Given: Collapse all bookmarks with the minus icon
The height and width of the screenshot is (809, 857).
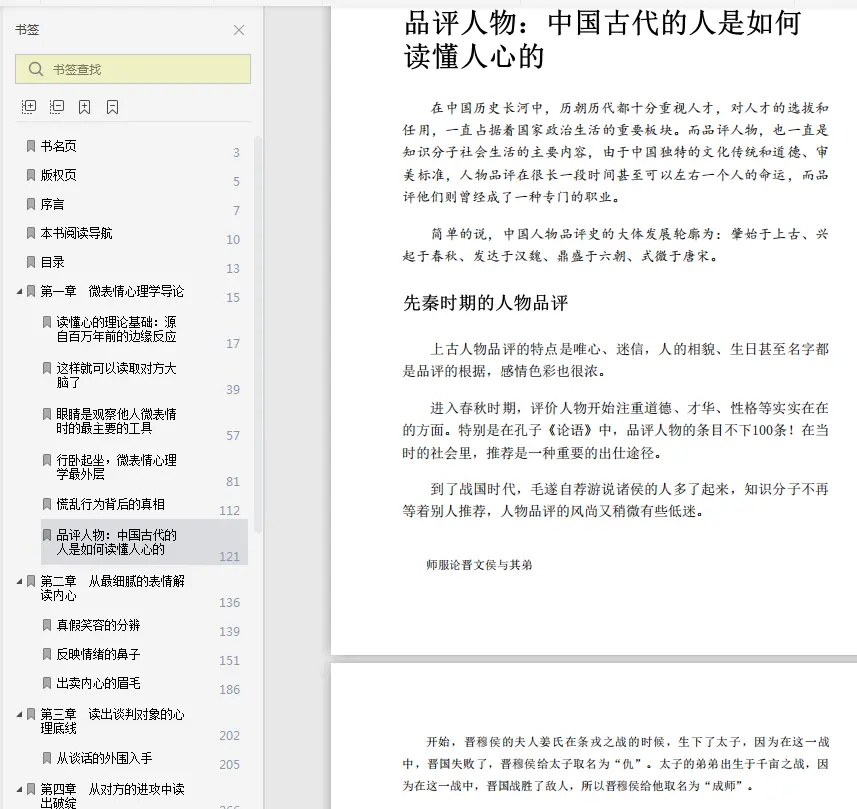Looking at the screenshot, I should pyautogui.click(x=57, y=107).
